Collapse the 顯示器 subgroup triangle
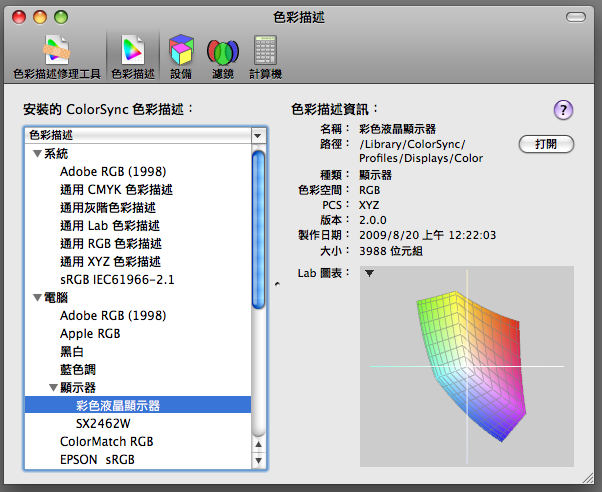This screenshot has height=492, width=602. point(54,388)
